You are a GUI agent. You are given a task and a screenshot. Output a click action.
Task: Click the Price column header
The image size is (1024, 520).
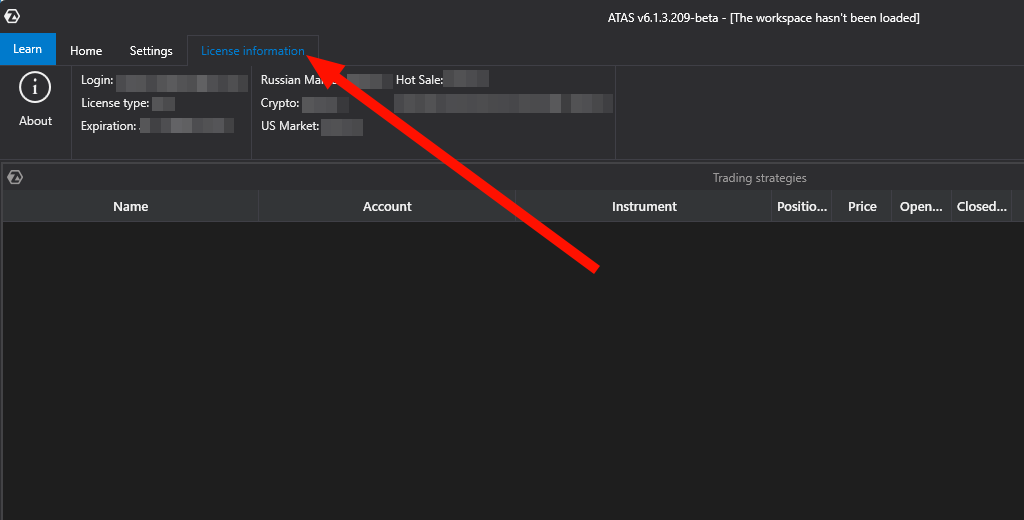(x=862, y=206)
